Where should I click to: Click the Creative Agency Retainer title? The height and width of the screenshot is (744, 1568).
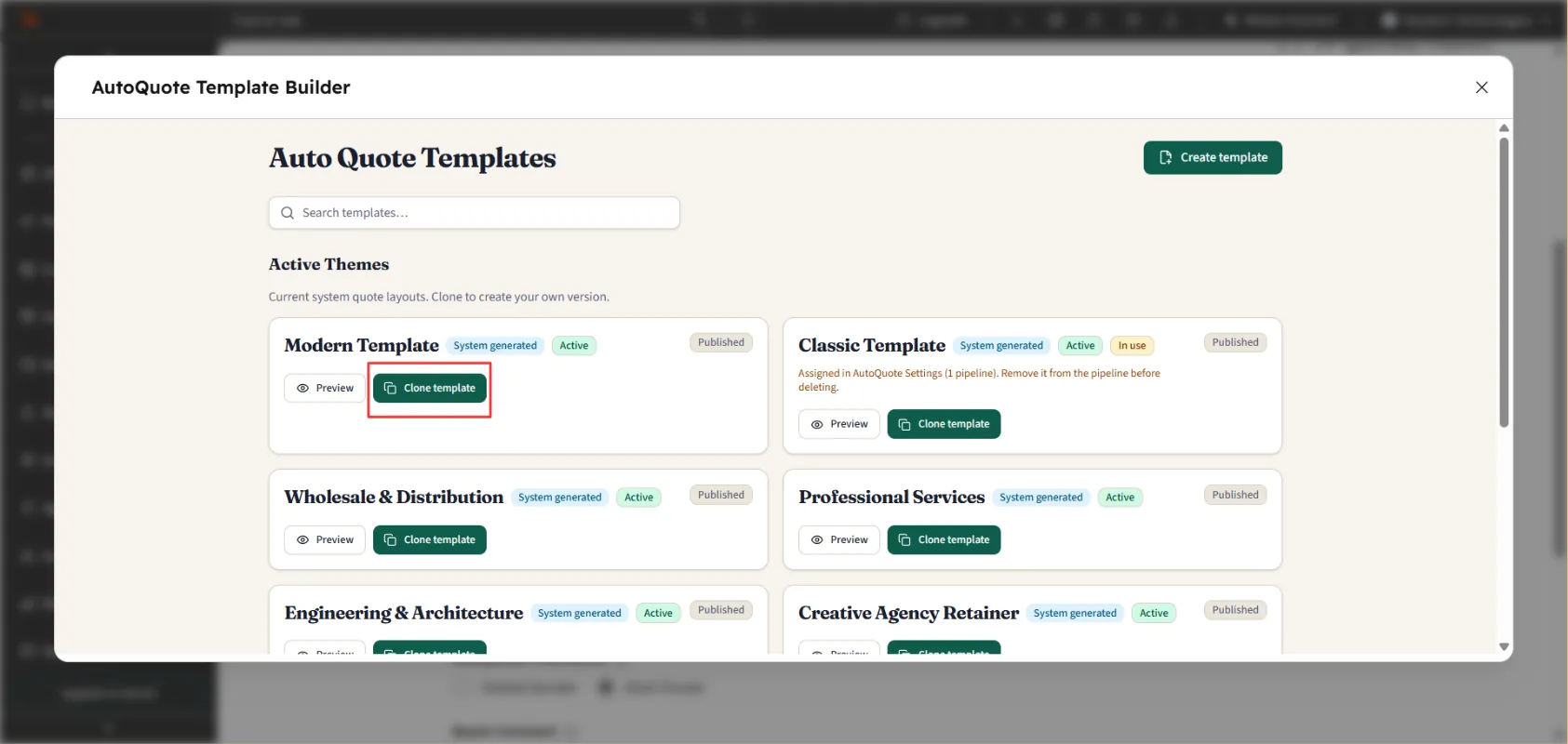(908, 613)
